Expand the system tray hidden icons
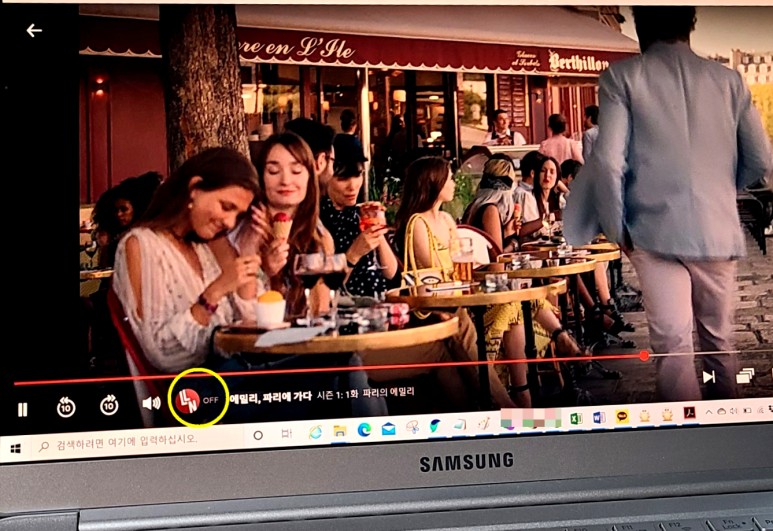The width and height of the screenshot is (773, 531). pos(709,412)
